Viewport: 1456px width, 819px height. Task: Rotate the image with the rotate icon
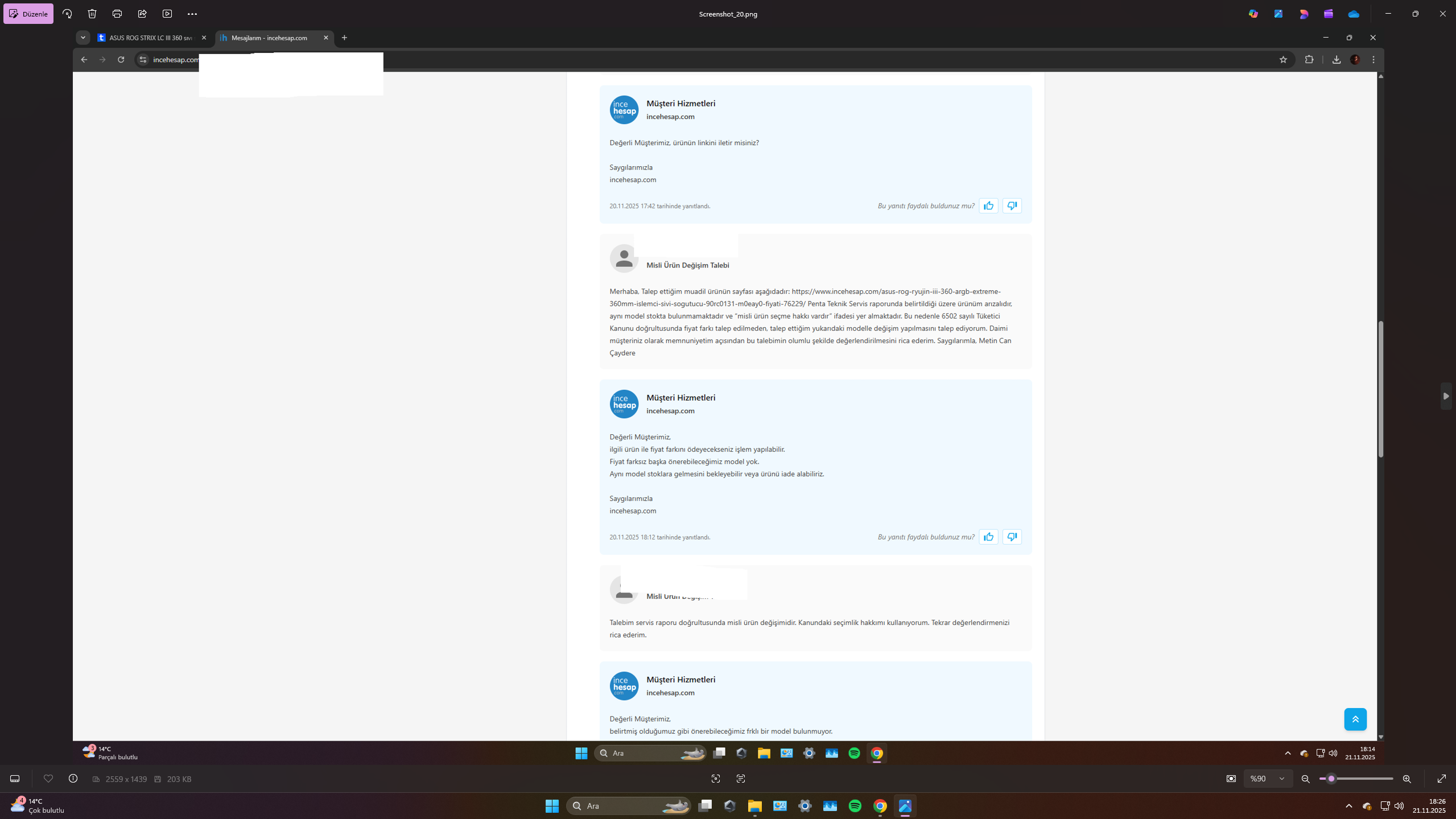[x=67, y=14]
